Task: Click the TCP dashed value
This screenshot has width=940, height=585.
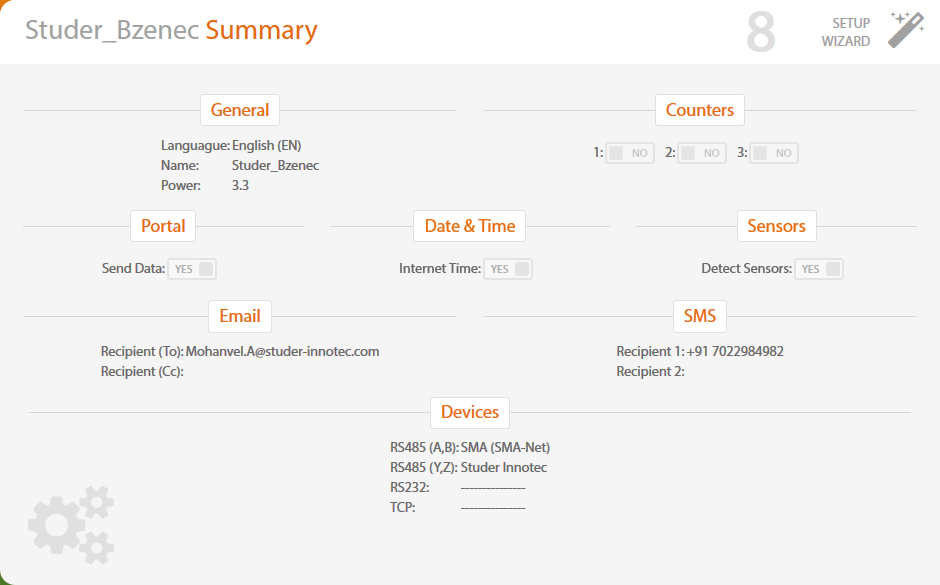Action: click(x=493, y=508)
